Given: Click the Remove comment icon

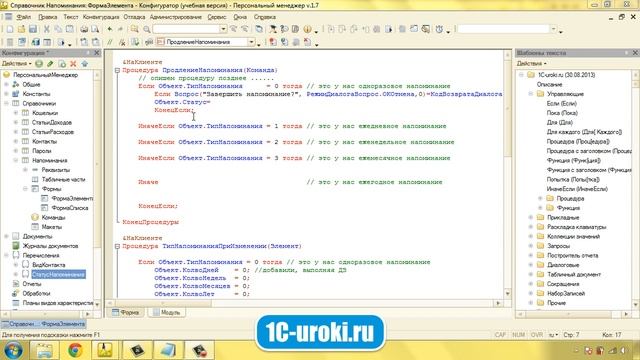Looking at the screenshot, I should coord(122,42).
